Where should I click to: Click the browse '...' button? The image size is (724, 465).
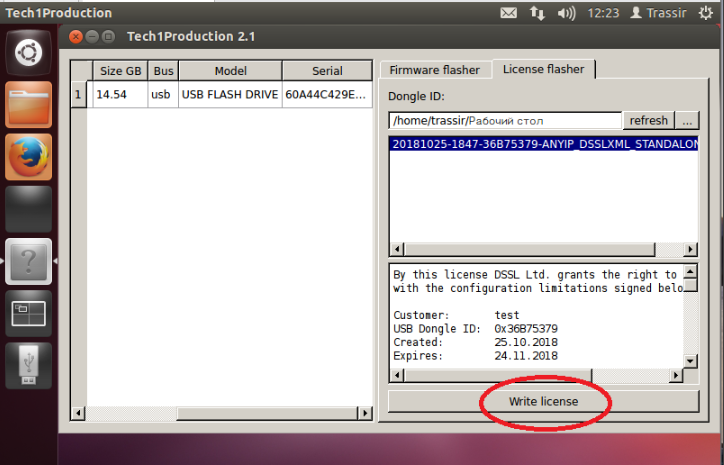pyautogui.click(x=687, y=121)
